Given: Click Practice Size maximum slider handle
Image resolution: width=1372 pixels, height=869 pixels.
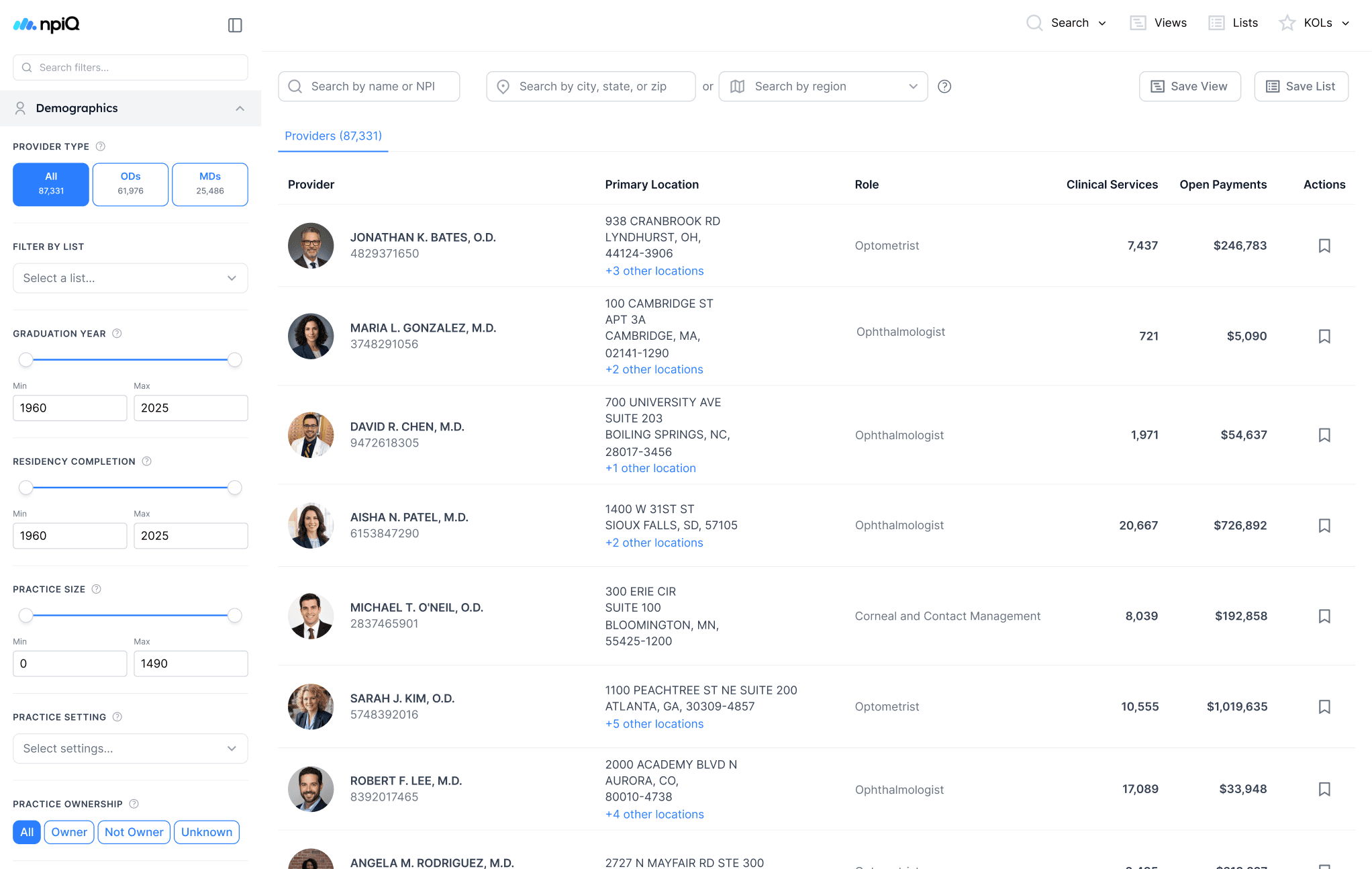Looking at the screenshot, I should [234, 615].
